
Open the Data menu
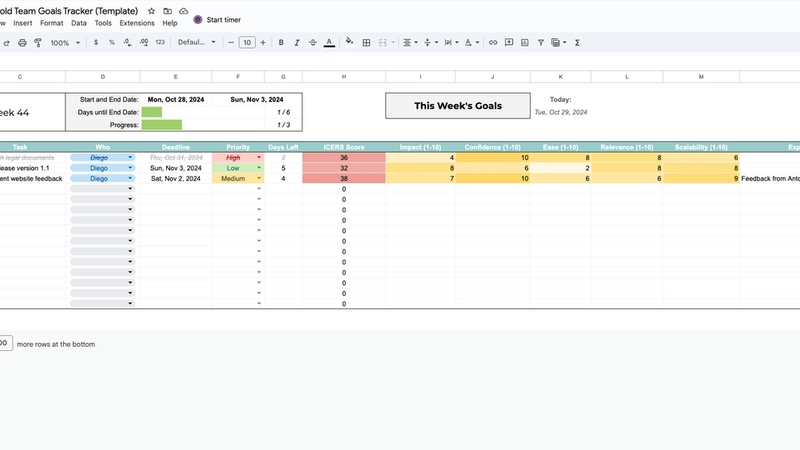pos(79,23)
